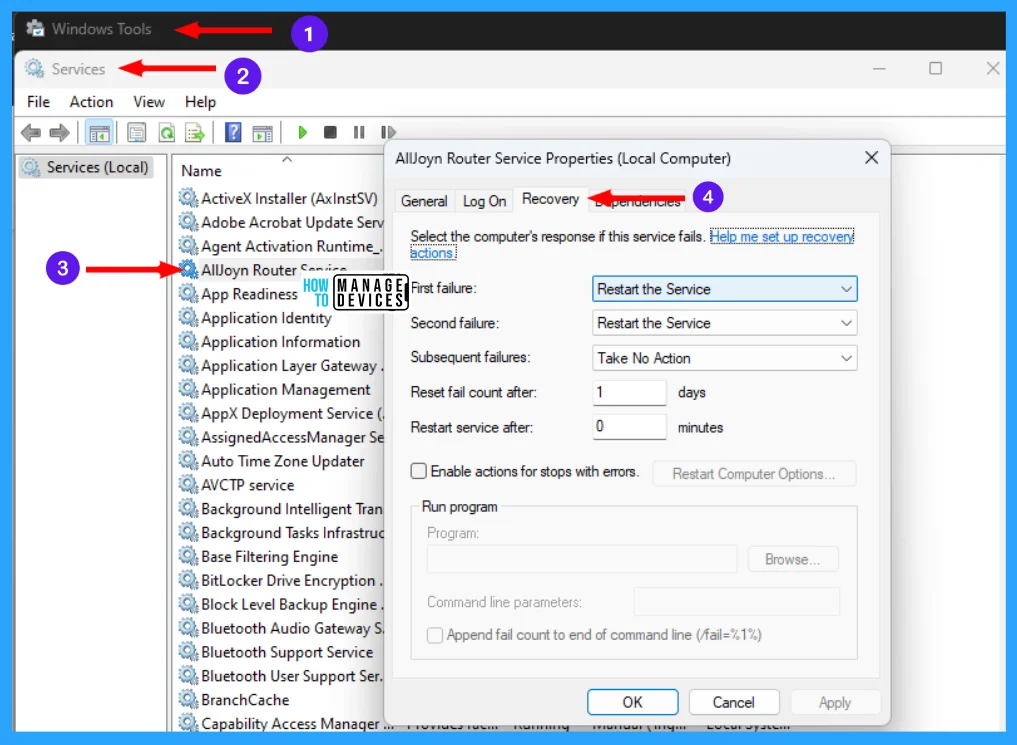The image size is (1017, 745).
Task: Click Restart Computer Options button
Action: click(x=754, y=474)
